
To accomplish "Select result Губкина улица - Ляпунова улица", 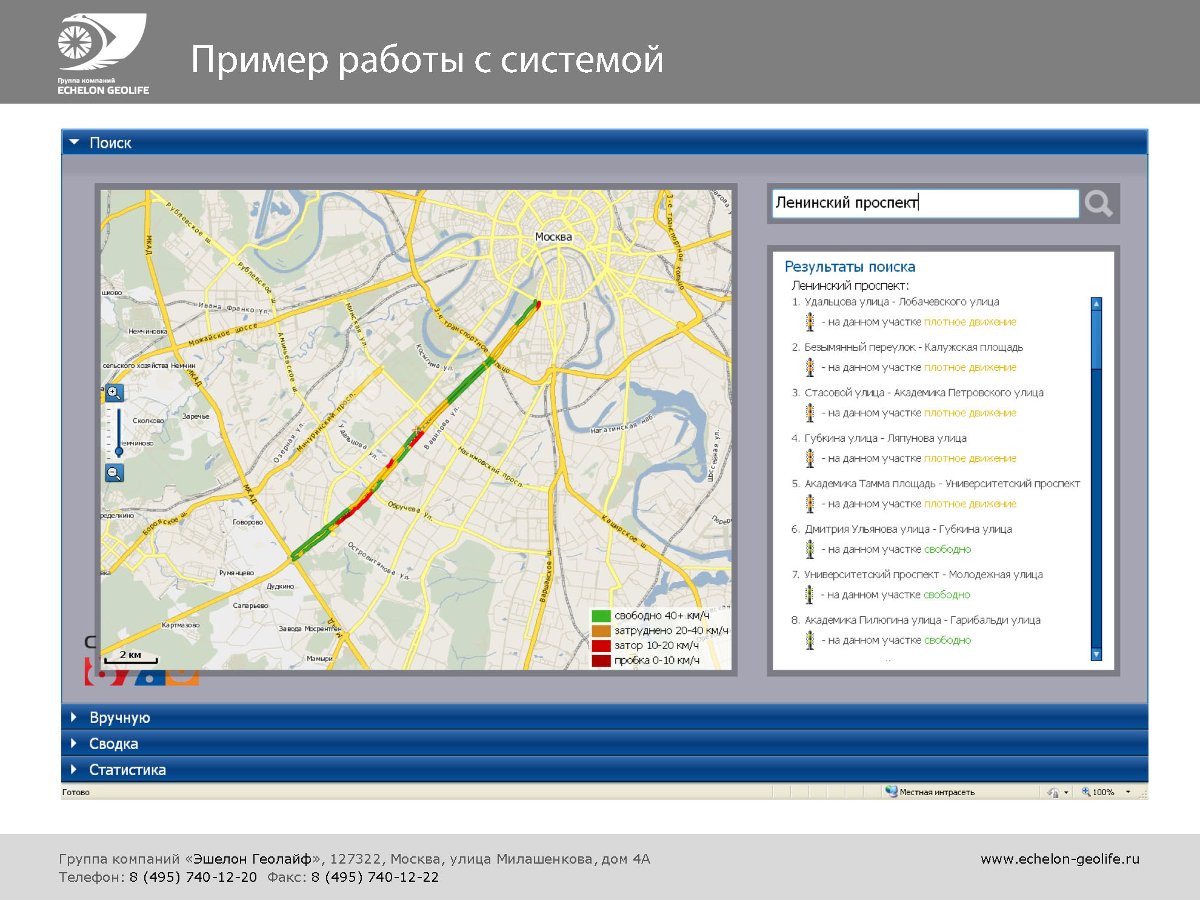I will [x=885, y=438].
